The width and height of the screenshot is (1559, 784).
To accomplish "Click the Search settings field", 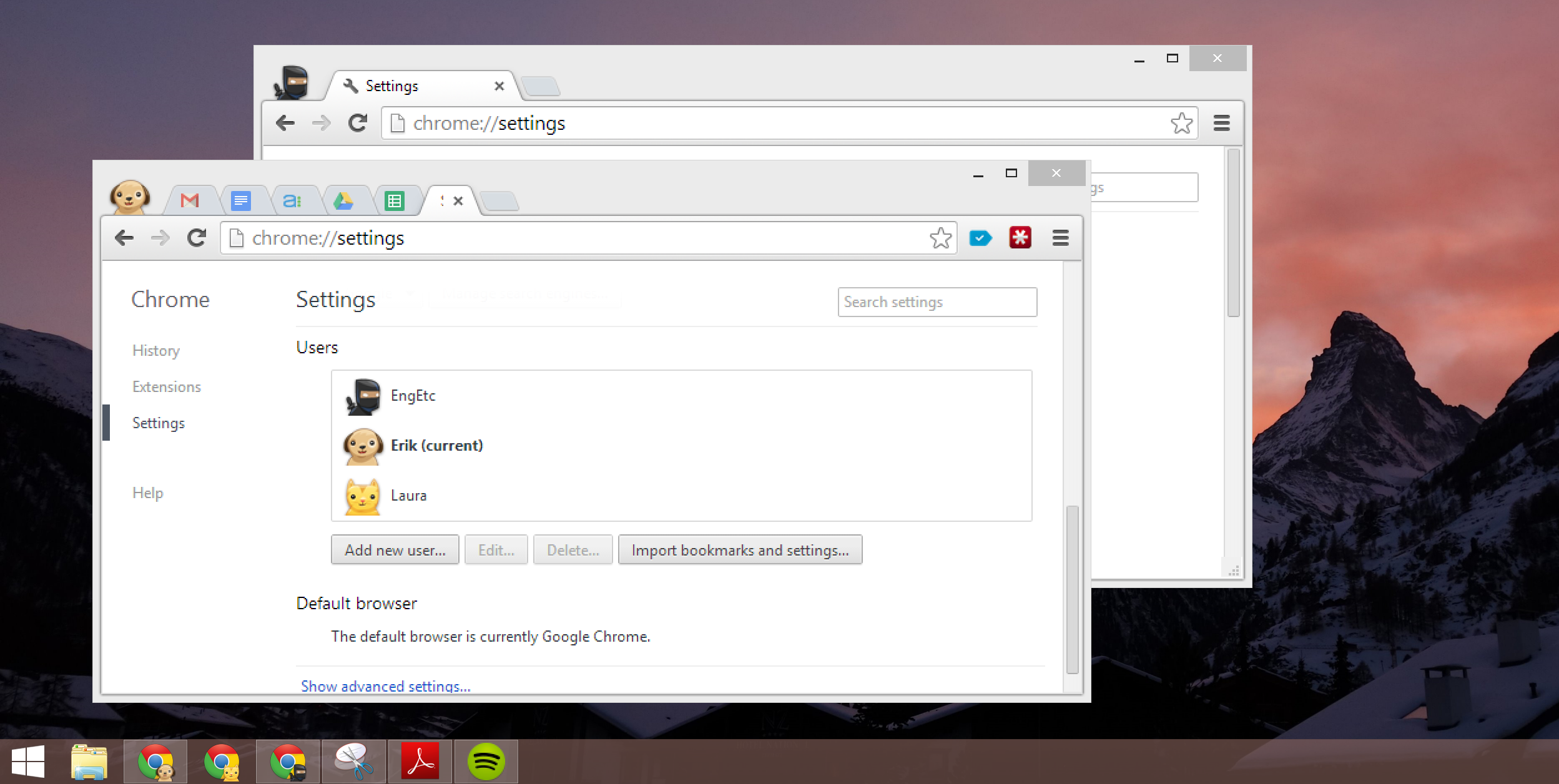I will [x=937, y=302].
